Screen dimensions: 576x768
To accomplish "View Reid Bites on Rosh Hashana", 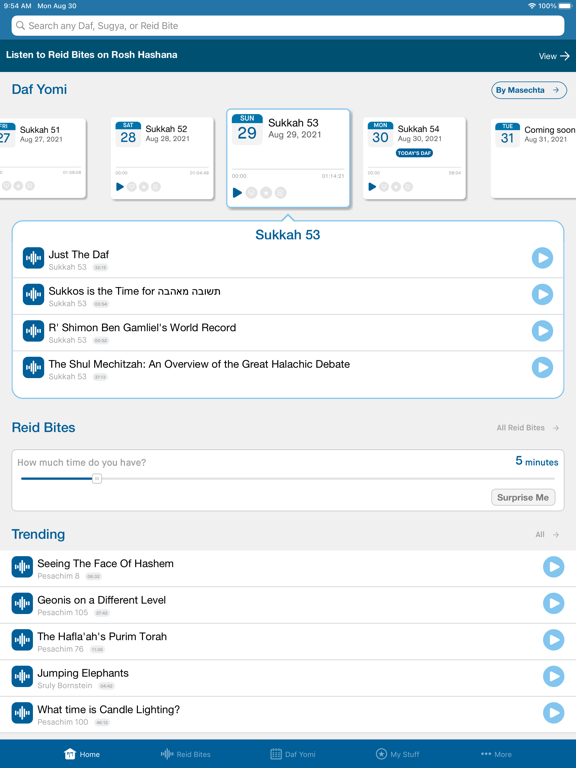I will 554,56.
